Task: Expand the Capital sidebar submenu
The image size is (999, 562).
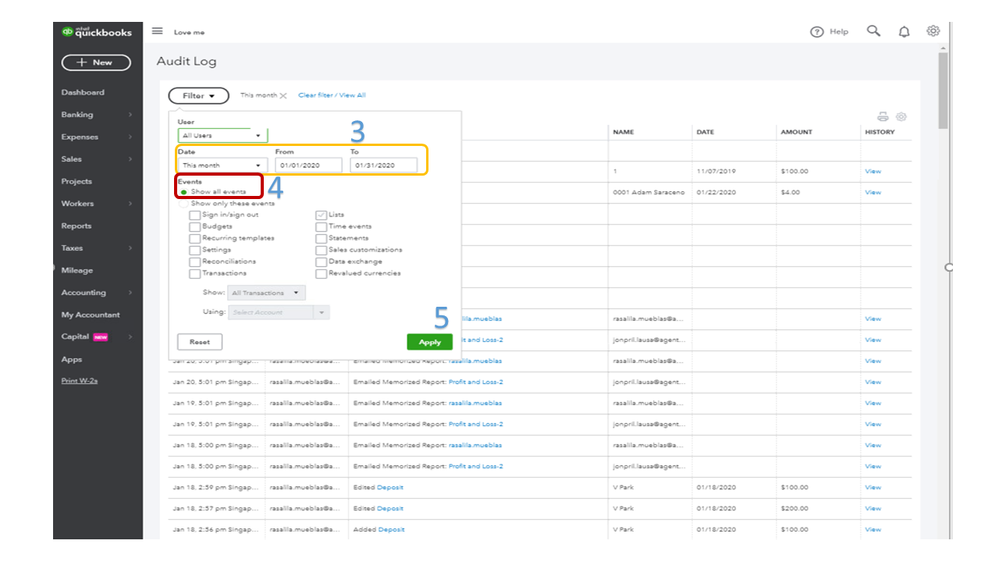Action: pyautogui.click(x=130, y=336)
